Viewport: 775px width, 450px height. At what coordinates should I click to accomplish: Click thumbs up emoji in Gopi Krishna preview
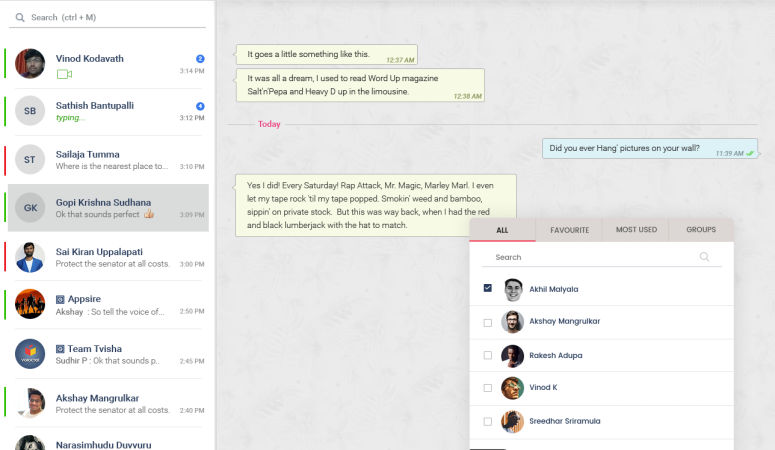click(149, 214)
